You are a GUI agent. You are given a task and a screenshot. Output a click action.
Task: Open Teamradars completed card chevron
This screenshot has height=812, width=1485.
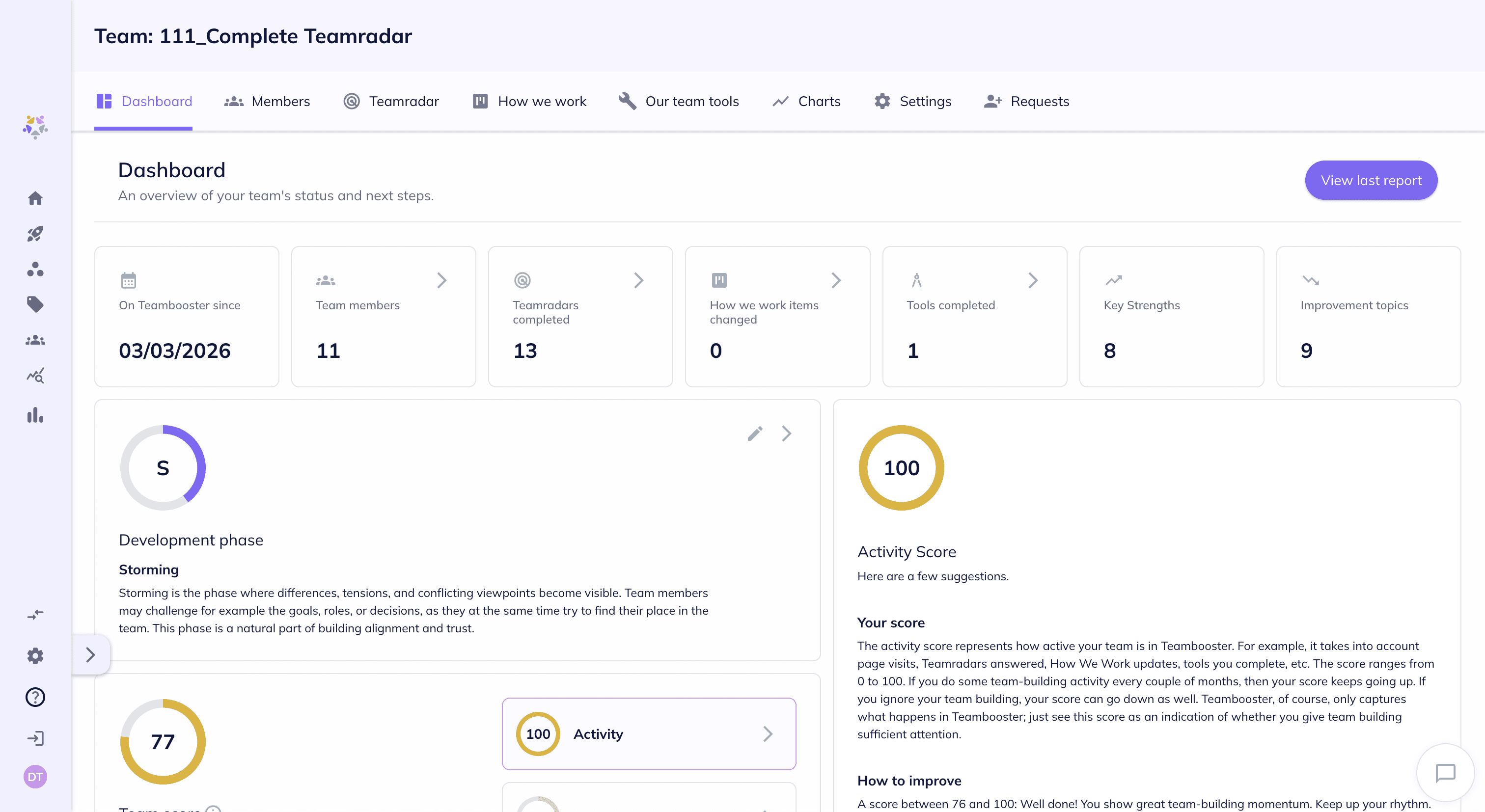click(x=638, y=281)
